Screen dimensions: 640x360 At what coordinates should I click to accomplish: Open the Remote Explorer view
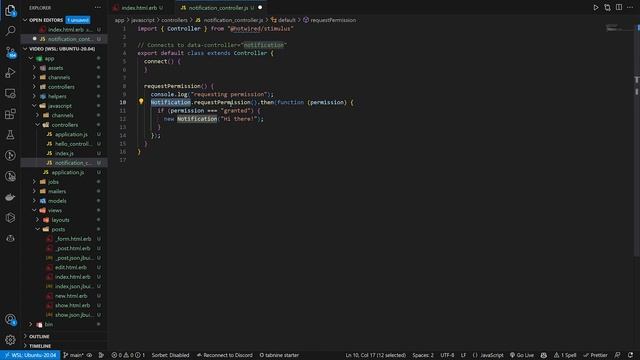[x=10, y=93]
